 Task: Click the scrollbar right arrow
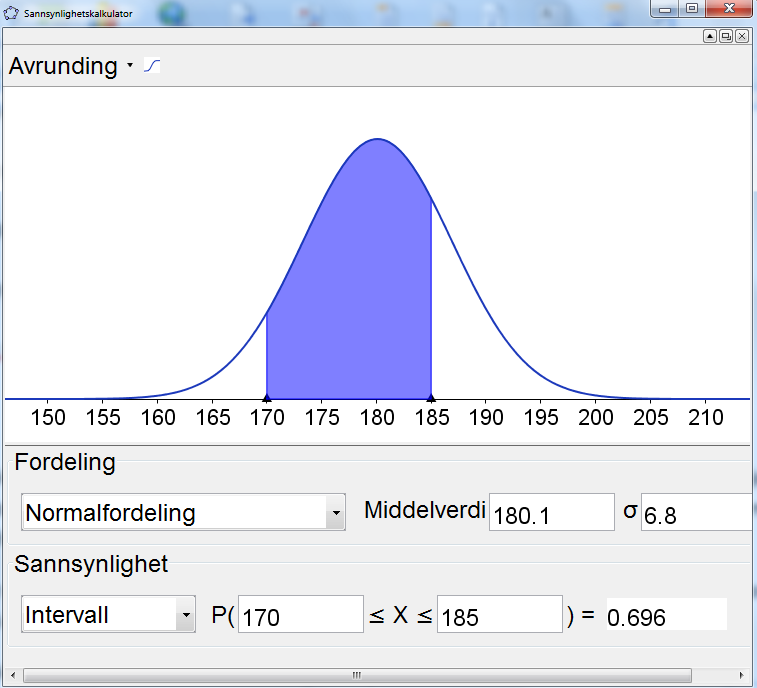[x=742, y=675]
